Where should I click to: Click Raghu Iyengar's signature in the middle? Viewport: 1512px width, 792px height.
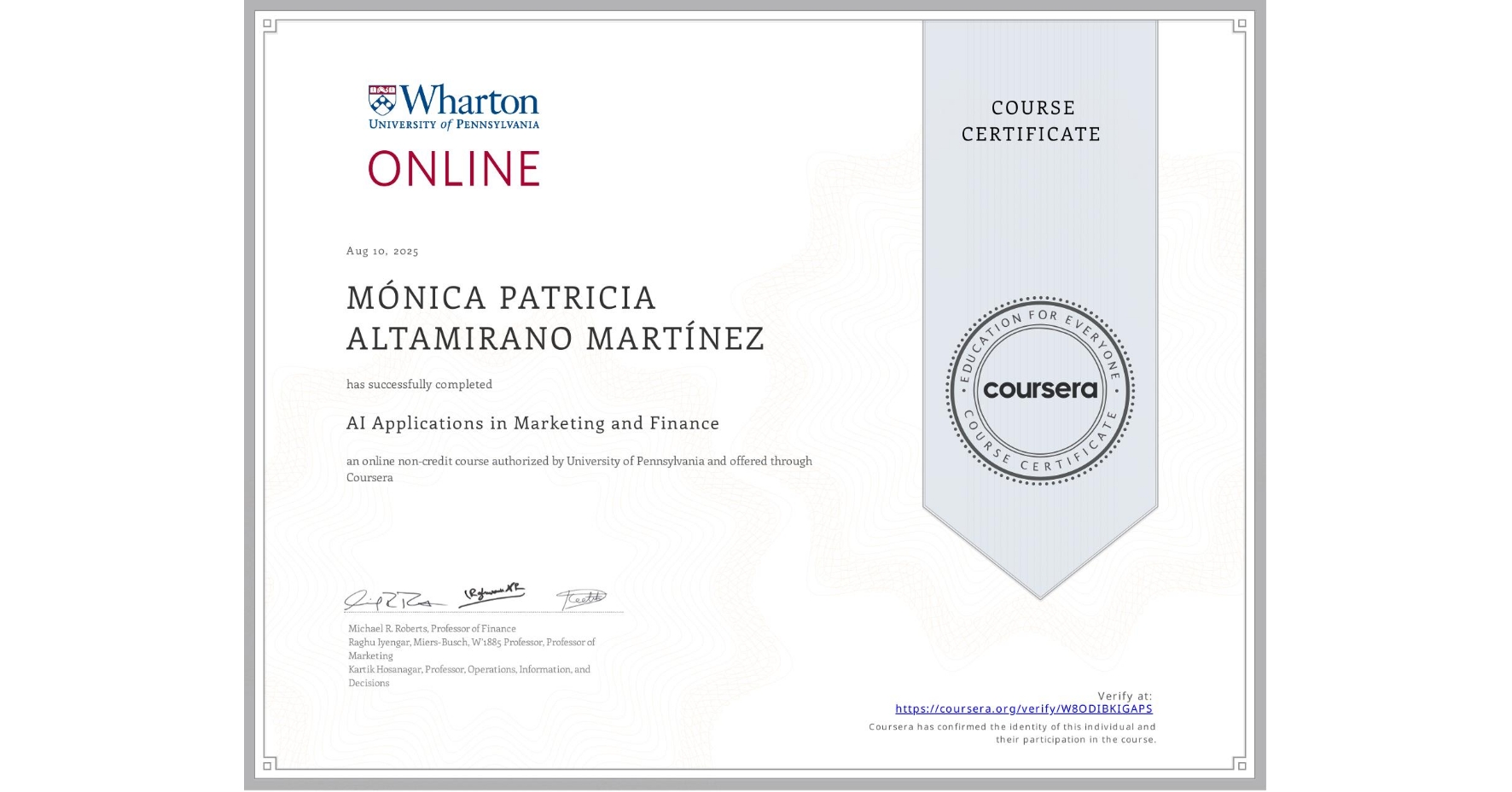(x=492, y=594)
